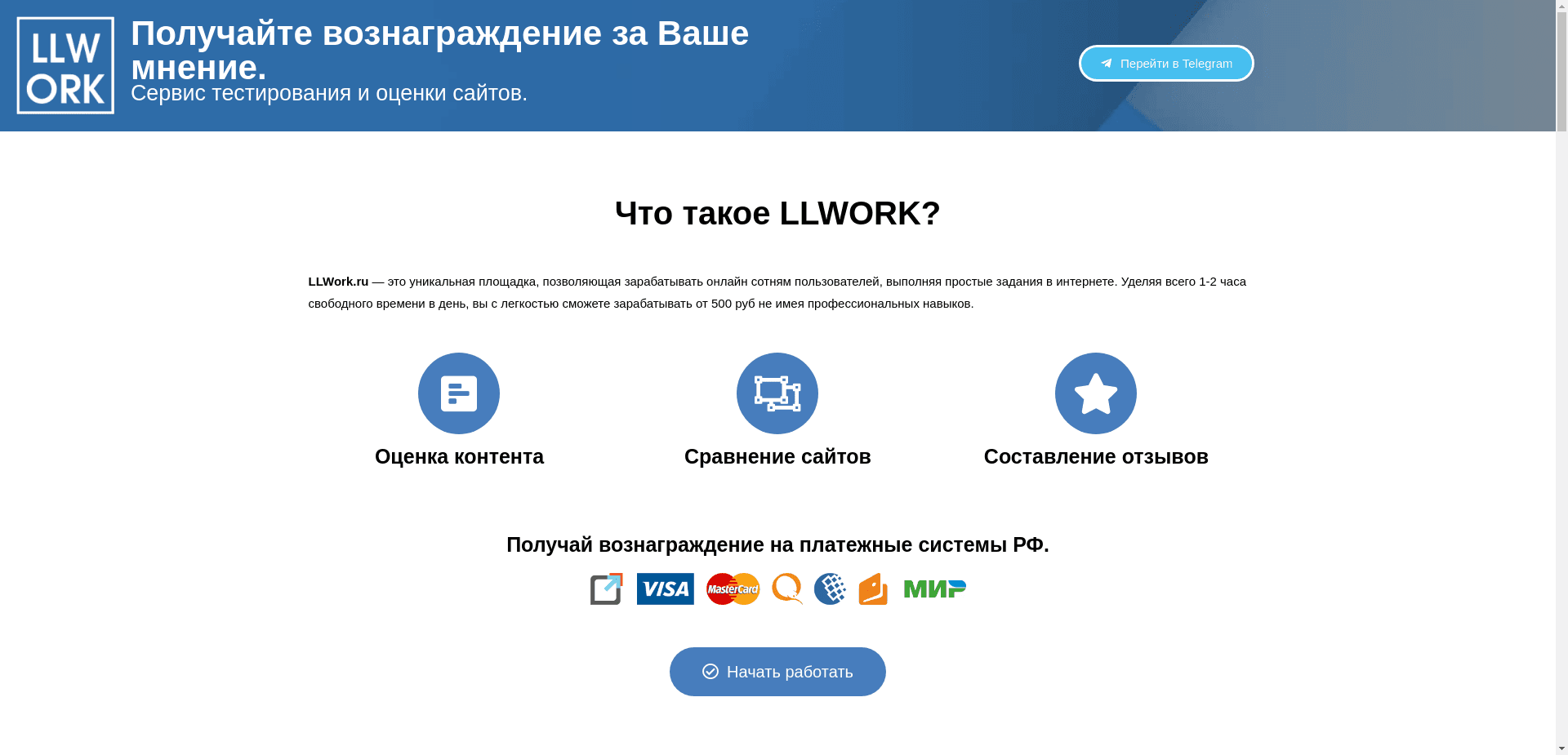The width and height of the screenshot is (1568, 755).
Task: Click the Visa payment icon
Action: (x=665, y=588)
